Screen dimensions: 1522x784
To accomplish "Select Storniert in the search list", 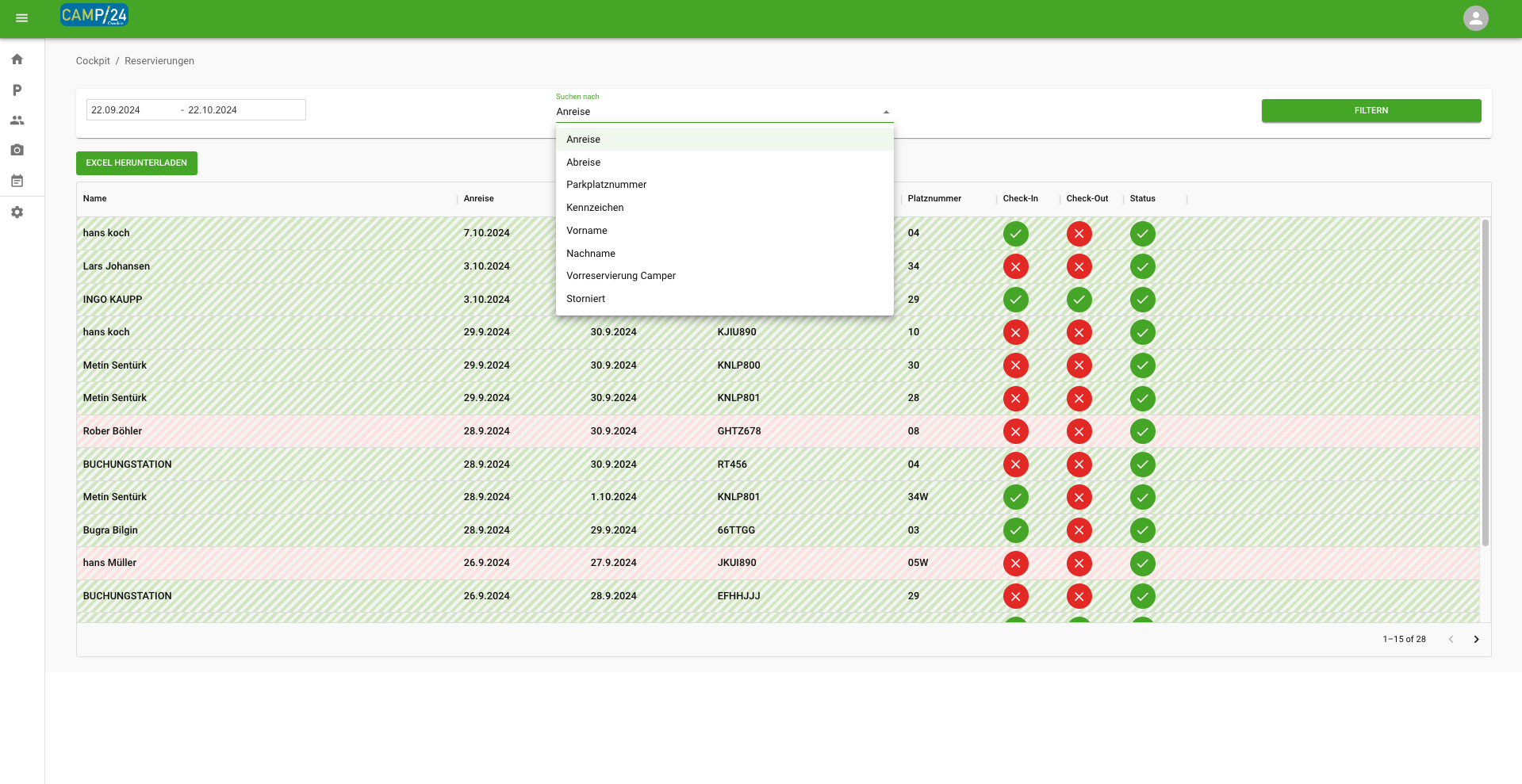I will [x=585, y=299].
